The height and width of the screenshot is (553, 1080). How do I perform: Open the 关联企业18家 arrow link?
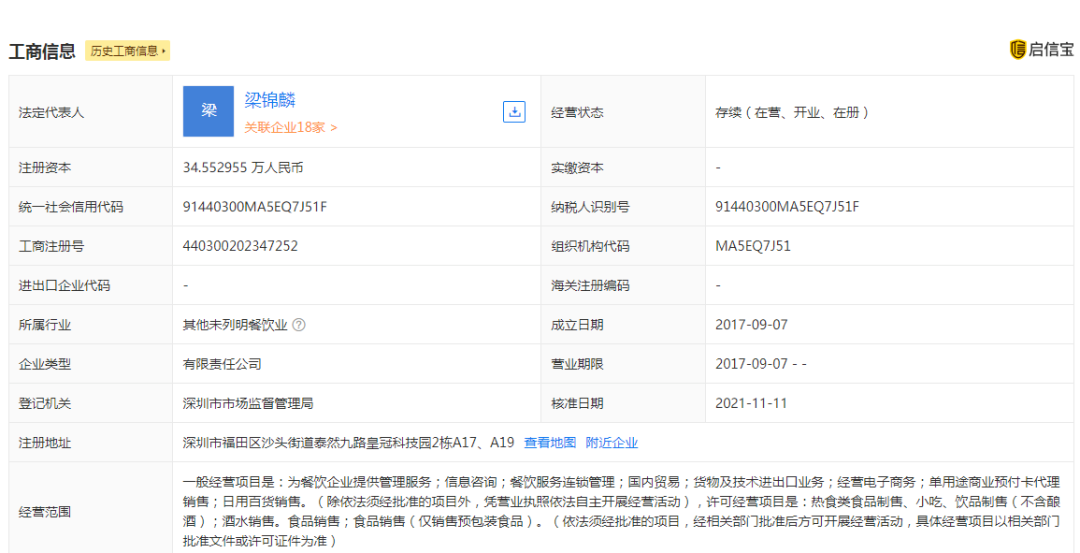tap(290, 128)
